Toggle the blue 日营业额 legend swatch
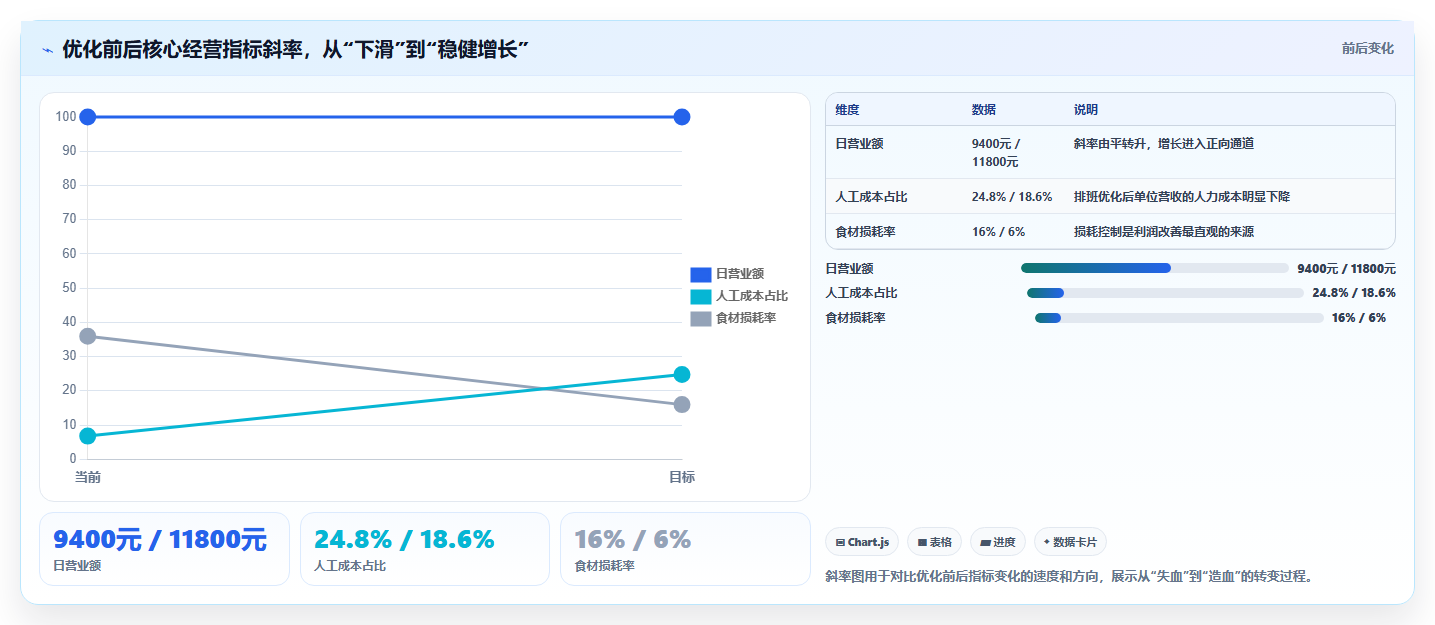 tap(700, 274)
